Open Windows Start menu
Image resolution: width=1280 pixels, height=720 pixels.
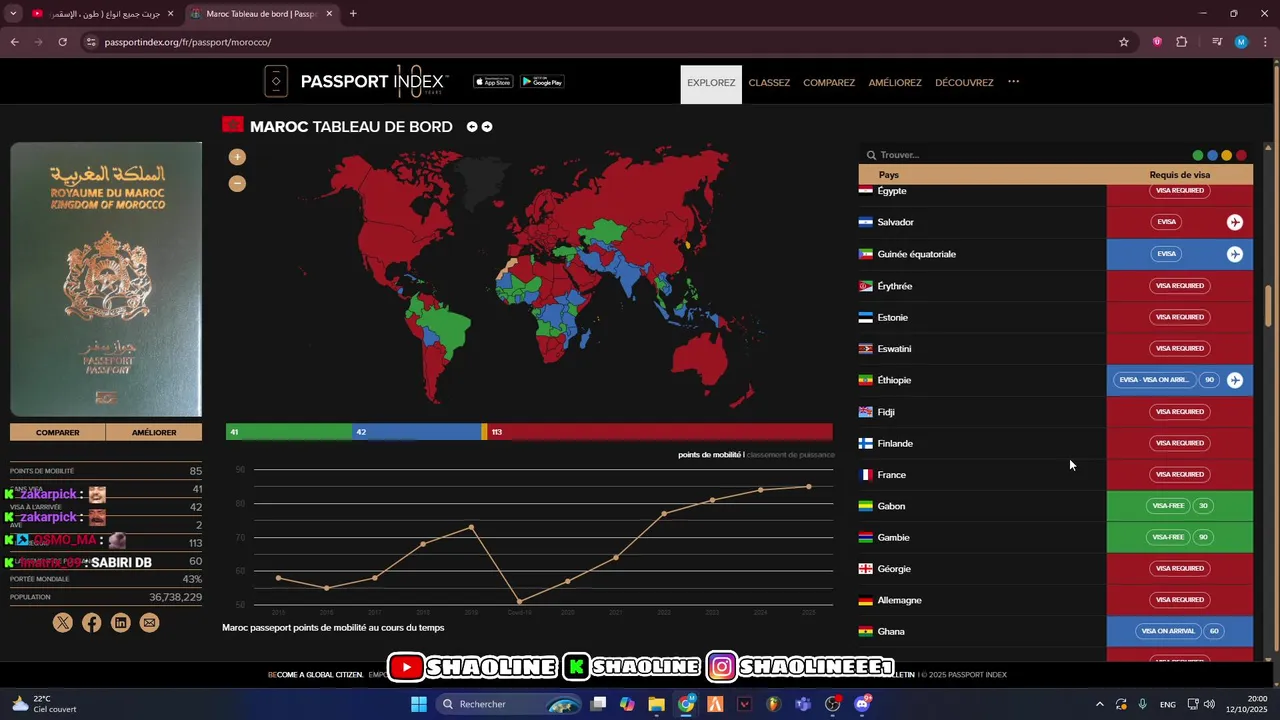(x=419, y=704)
